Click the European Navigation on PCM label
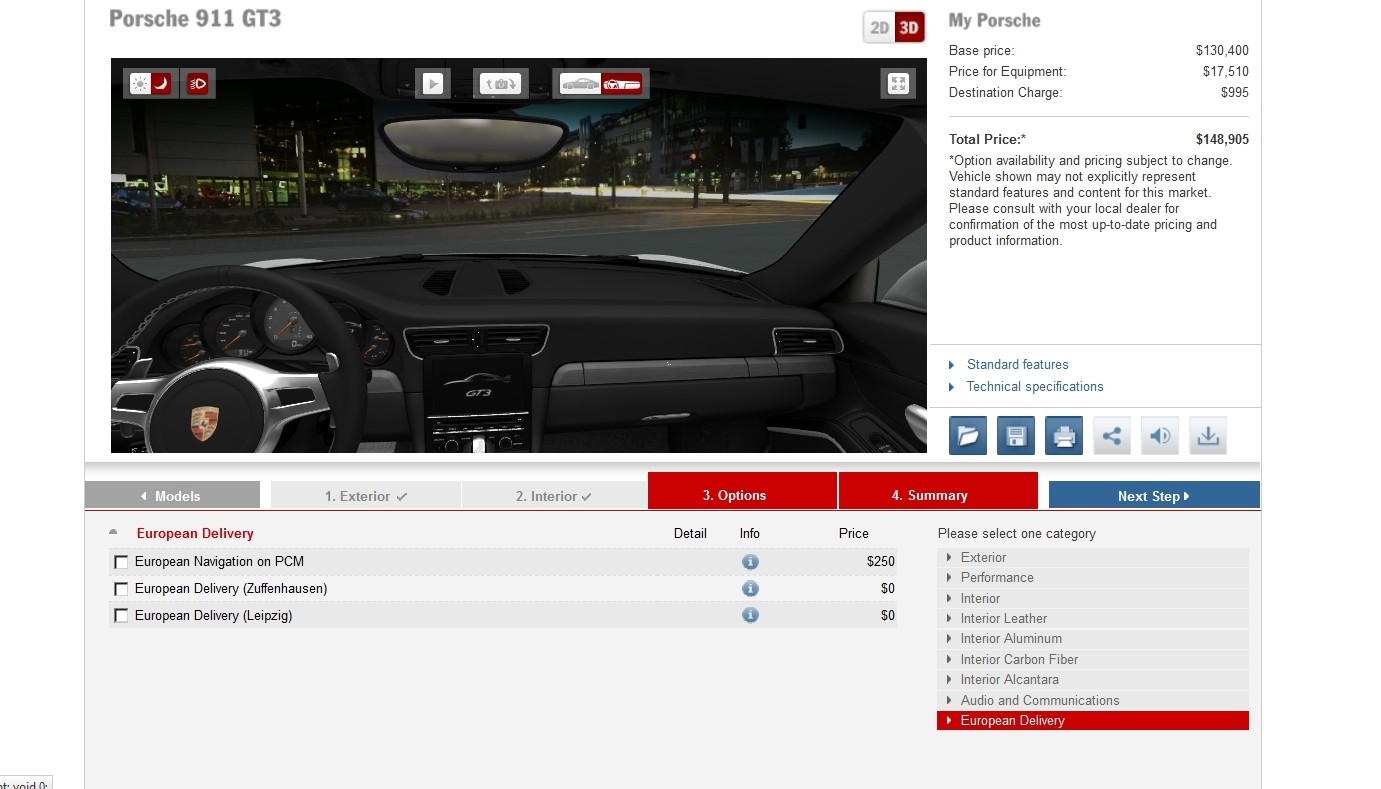The image size is (1381, 789). (x=219, y=562)
